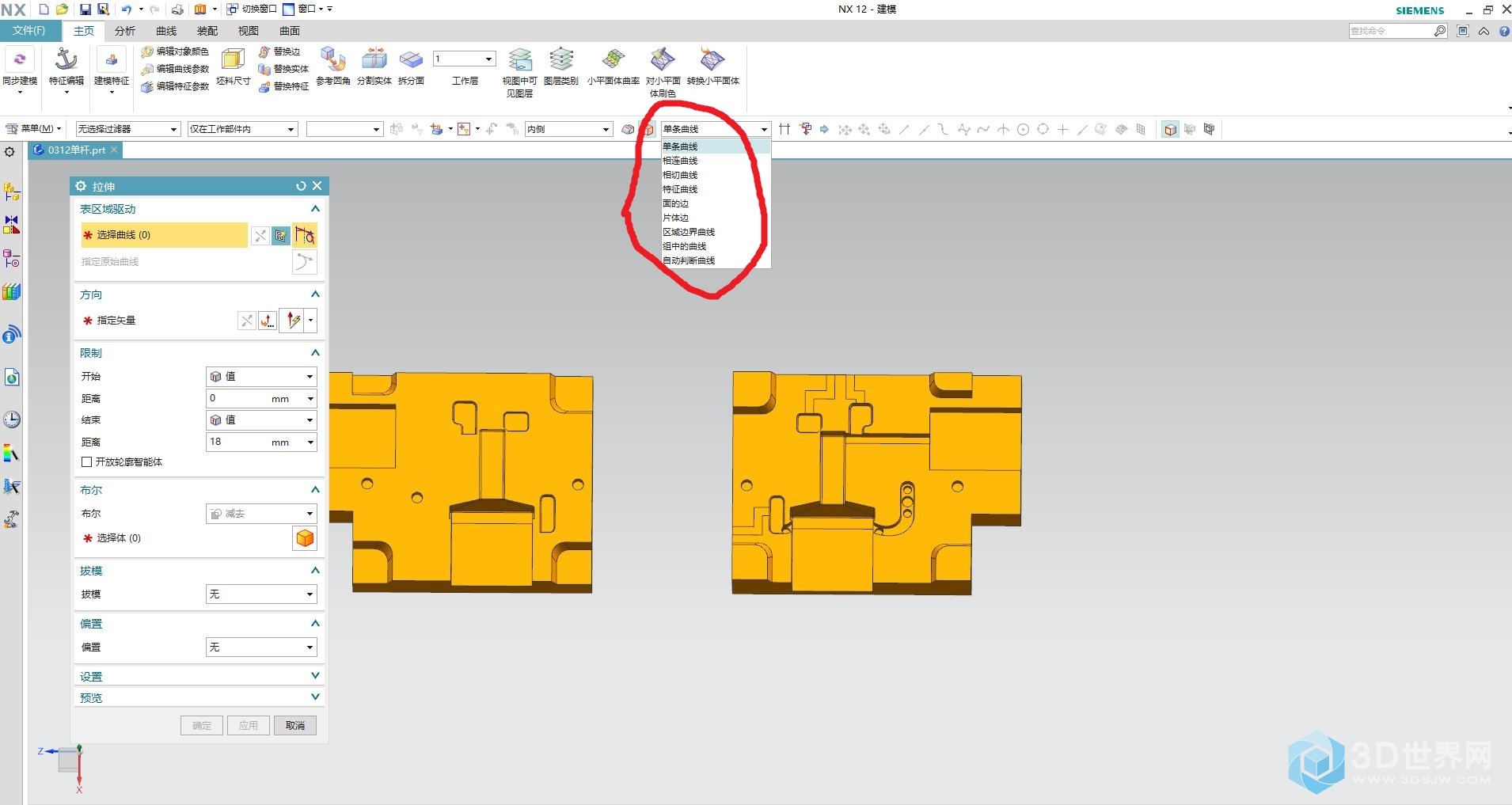Click 替换边 replace edge
Screen dimensions: 1512x805
click(279, 51)
